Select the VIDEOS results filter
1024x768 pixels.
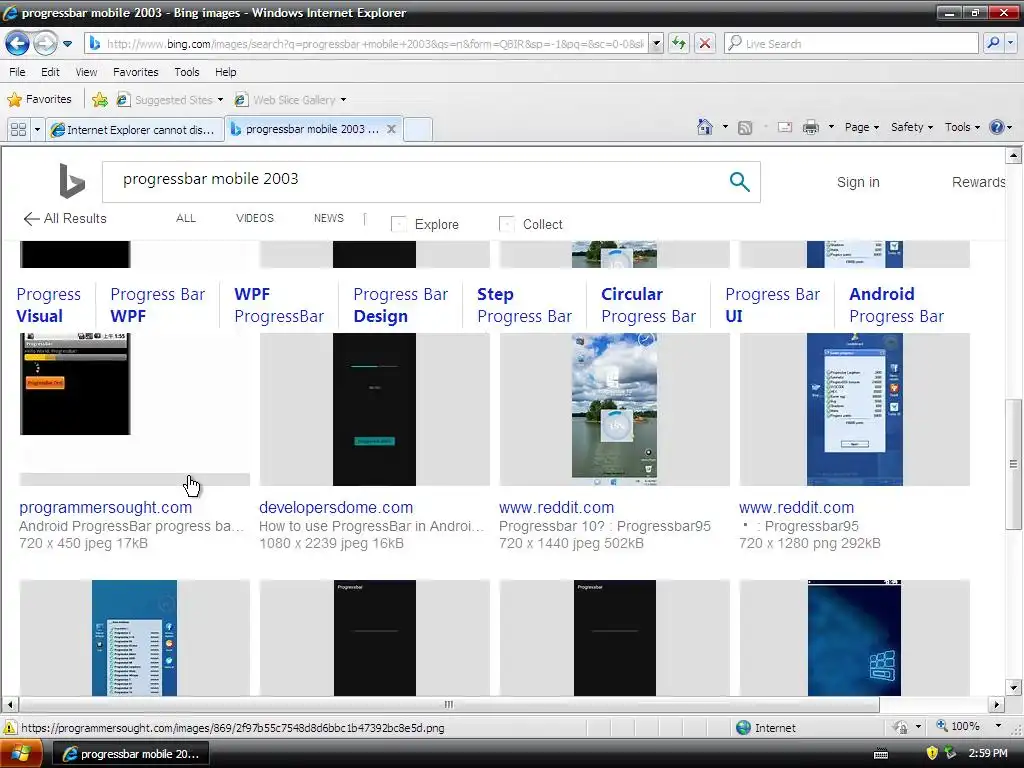pos(255,218)
